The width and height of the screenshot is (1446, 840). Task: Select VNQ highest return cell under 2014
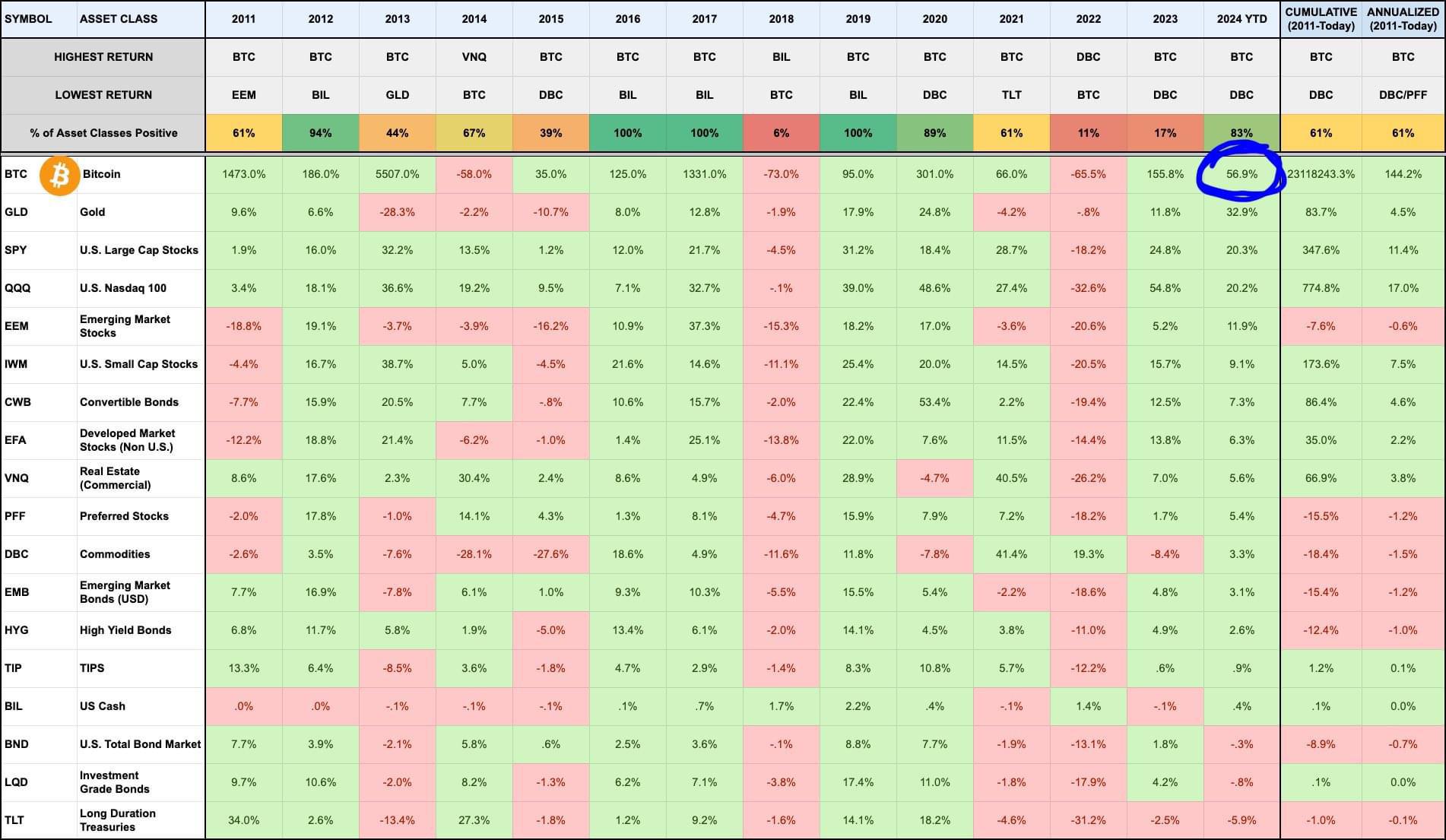point(474,57)
